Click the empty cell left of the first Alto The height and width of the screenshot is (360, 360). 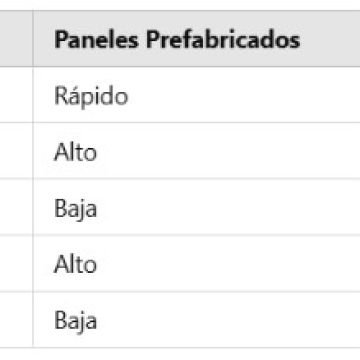[x=16, y=151]
